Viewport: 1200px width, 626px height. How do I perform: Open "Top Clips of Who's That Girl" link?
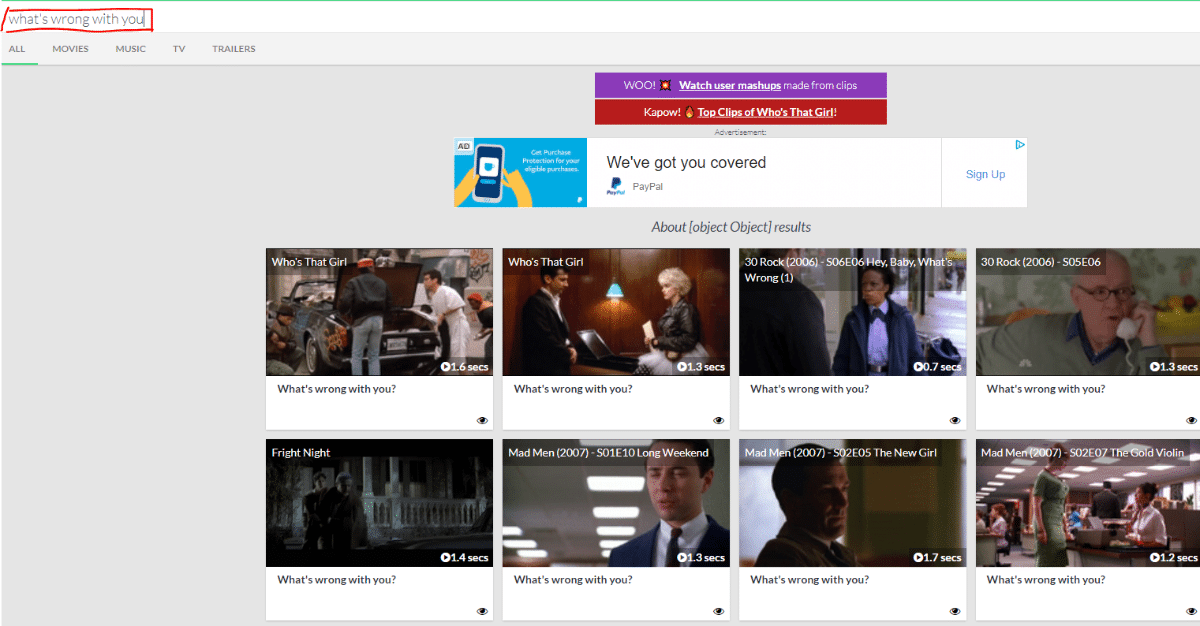coord(765,112)
